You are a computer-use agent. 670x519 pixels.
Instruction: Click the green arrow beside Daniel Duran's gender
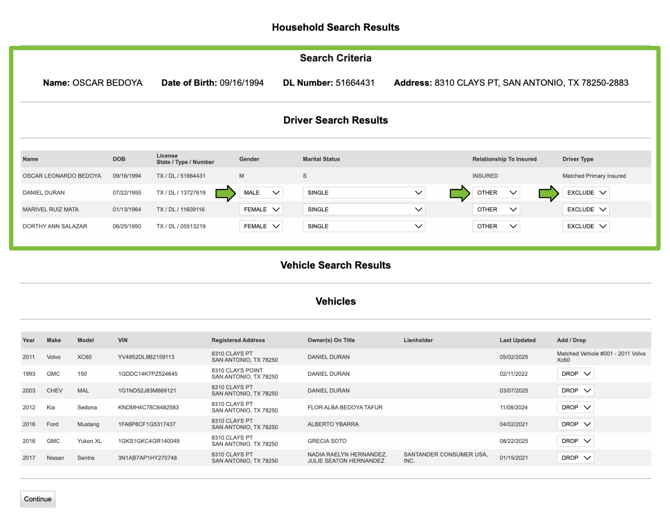[225, 193]
